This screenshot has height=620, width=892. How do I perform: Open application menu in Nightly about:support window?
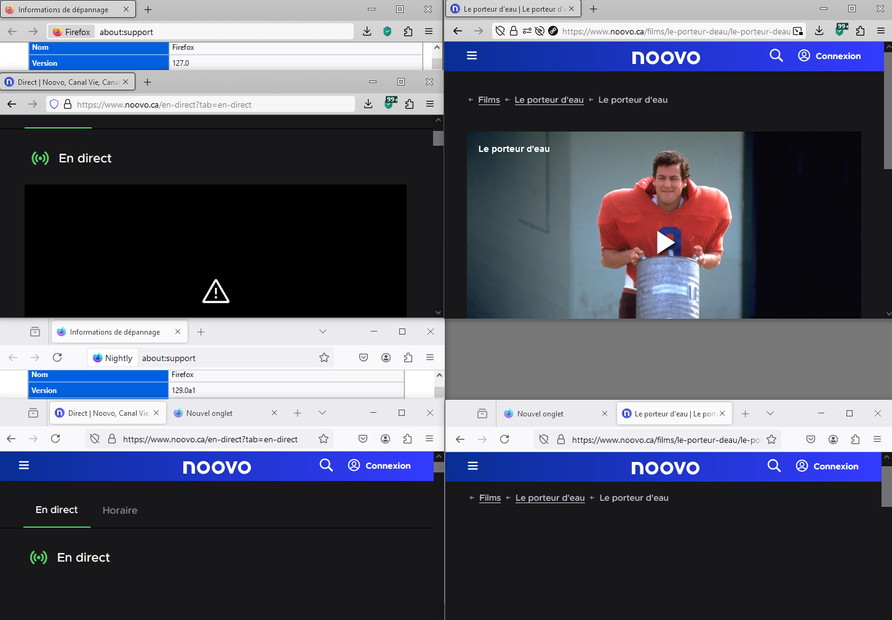click(430, 357)
